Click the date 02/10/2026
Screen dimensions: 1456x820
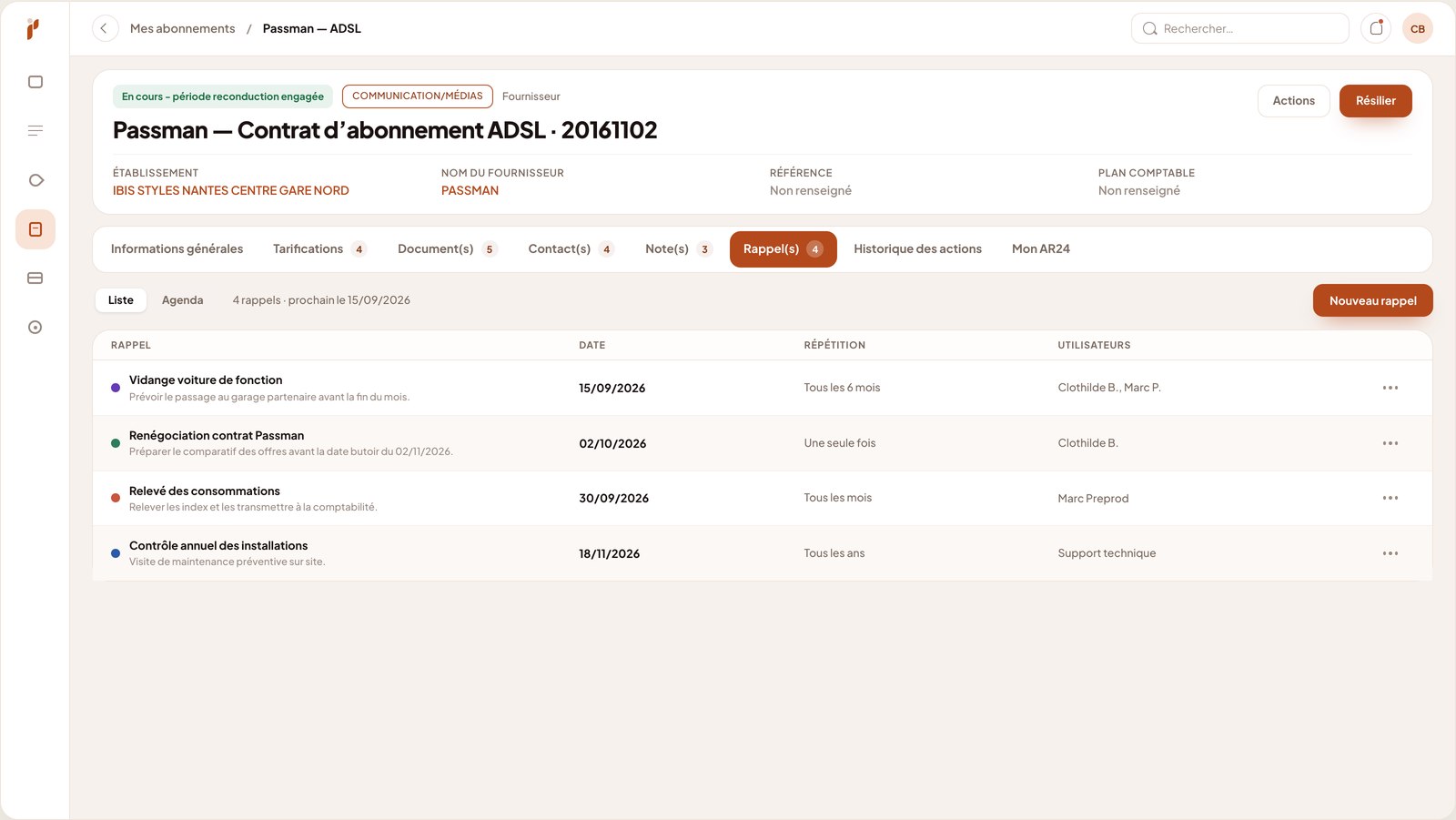(612, 444)
